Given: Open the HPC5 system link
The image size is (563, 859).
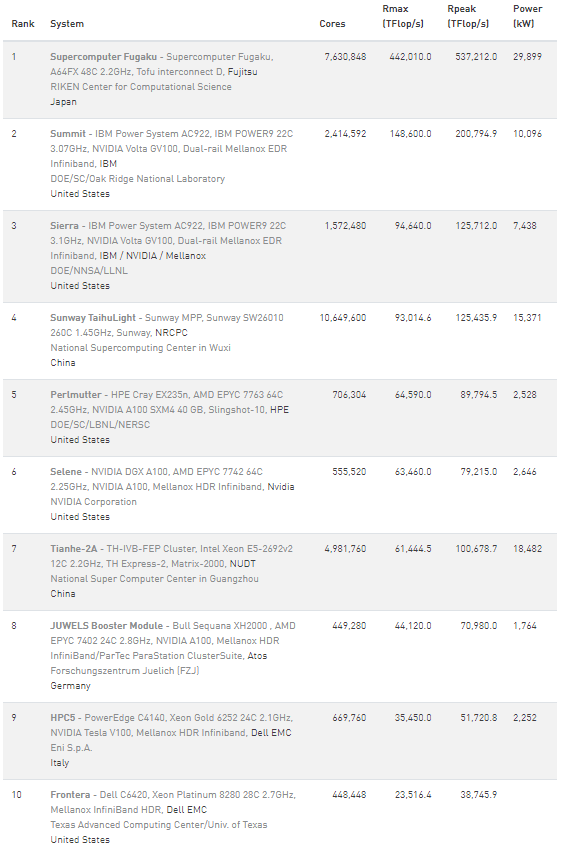Looking at the screenshot, I should pos(62,718).
